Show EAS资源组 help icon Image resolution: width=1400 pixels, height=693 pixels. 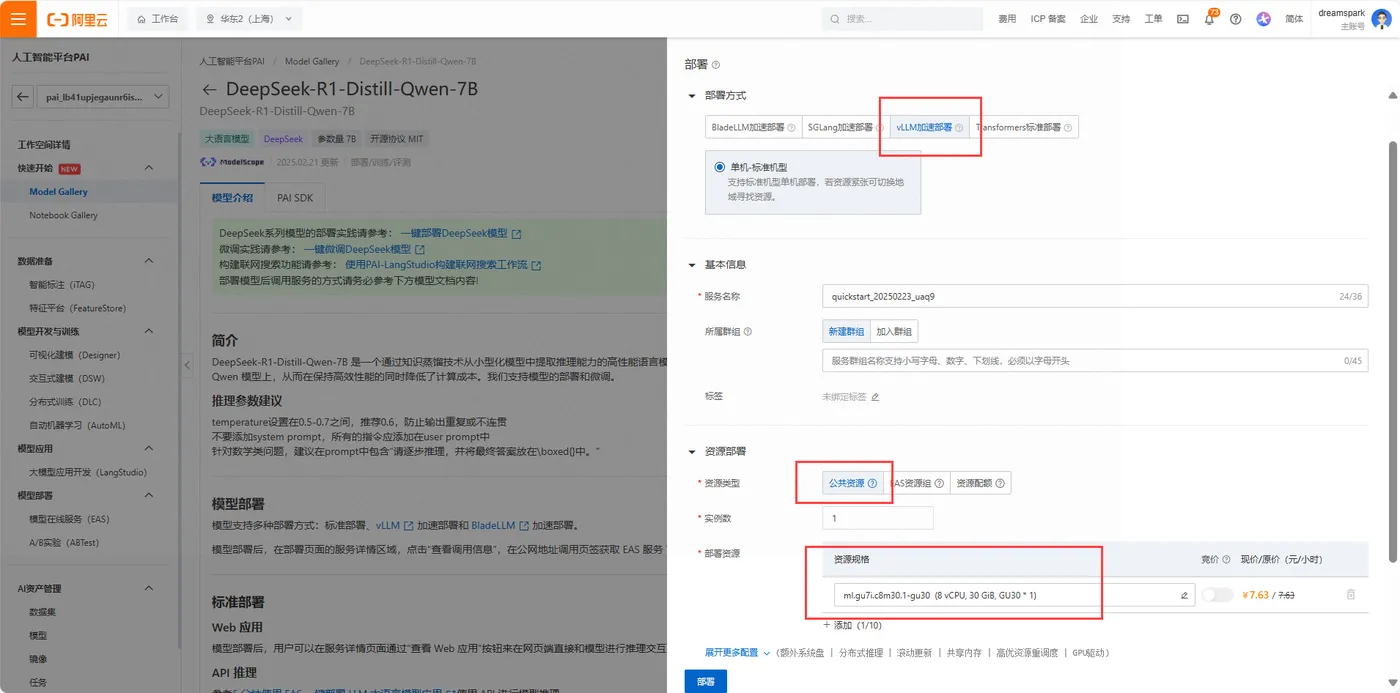pyautogui.click(x=938, y=484)
